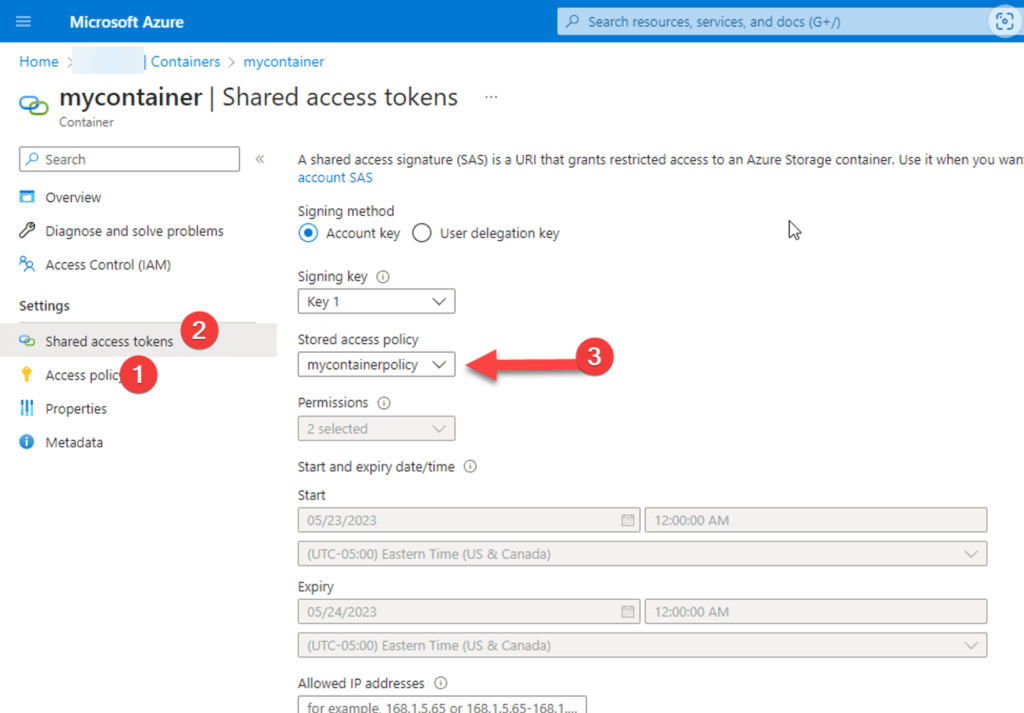Screen dimensions: 1024x713
Task: Click the Metadata info icon
Action: tap(27, 442)
